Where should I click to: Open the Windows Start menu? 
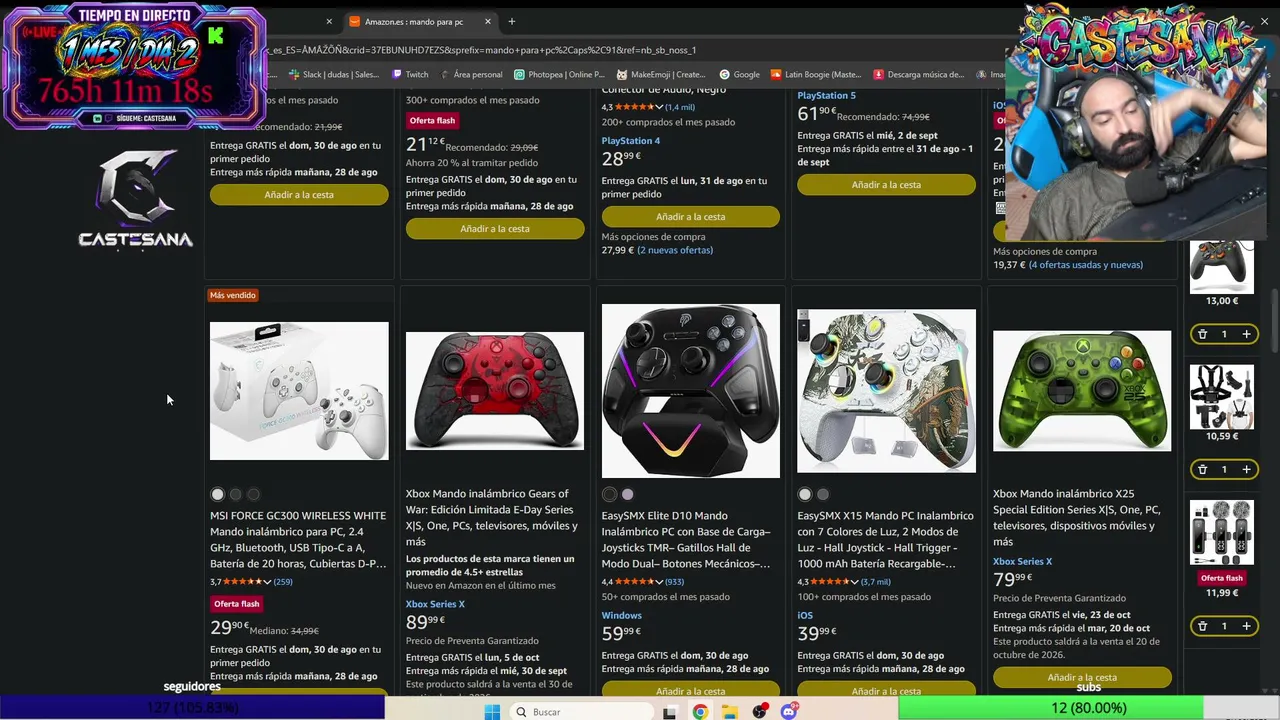tap(492, 712)
